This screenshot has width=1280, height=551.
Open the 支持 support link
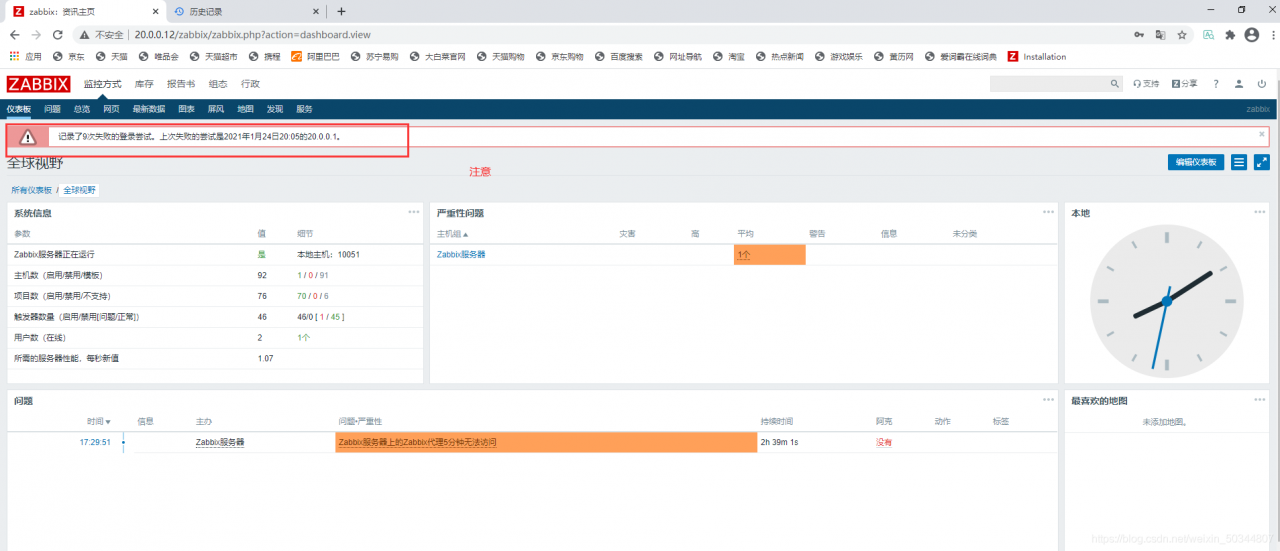[1146, 84]
